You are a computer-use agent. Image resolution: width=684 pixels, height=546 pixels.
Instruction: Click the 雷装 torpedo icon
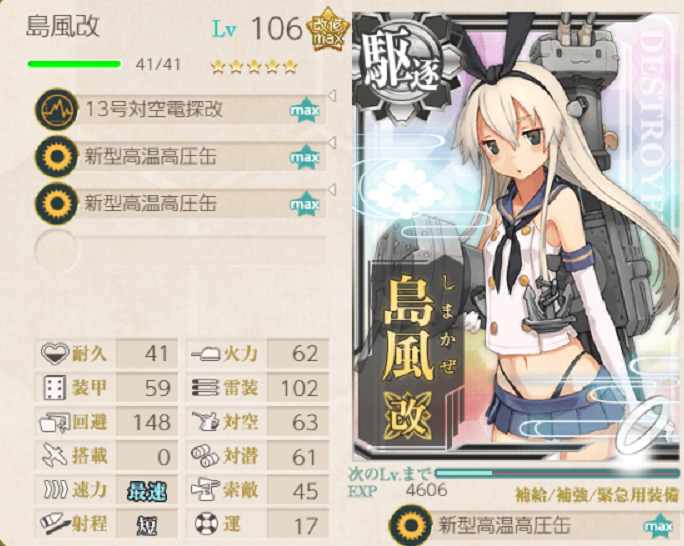tap(205, 388)
